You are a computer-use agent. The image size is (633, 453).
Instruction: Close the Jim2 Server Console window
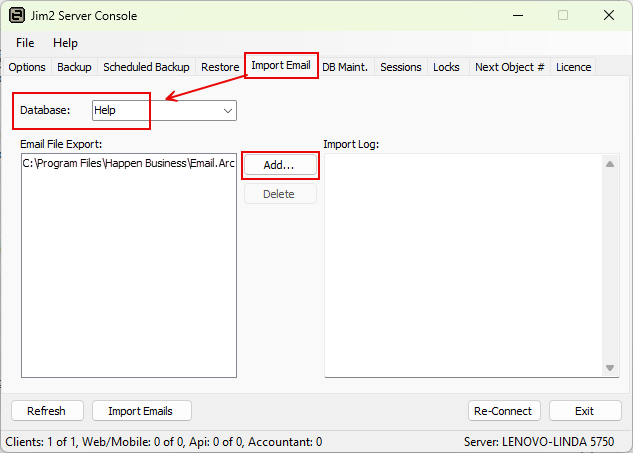point(609,16)
